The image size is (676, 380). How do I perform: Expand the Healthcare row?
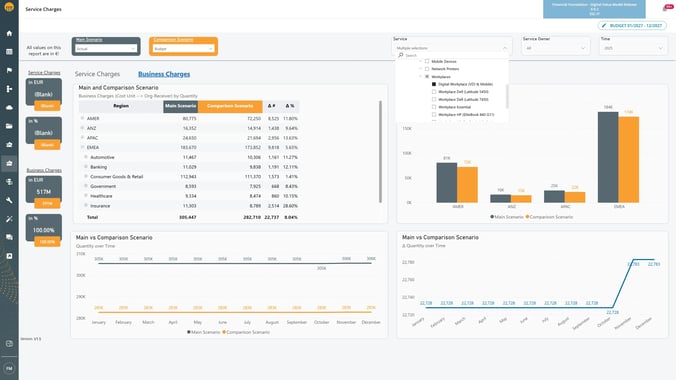click(86, 196)
